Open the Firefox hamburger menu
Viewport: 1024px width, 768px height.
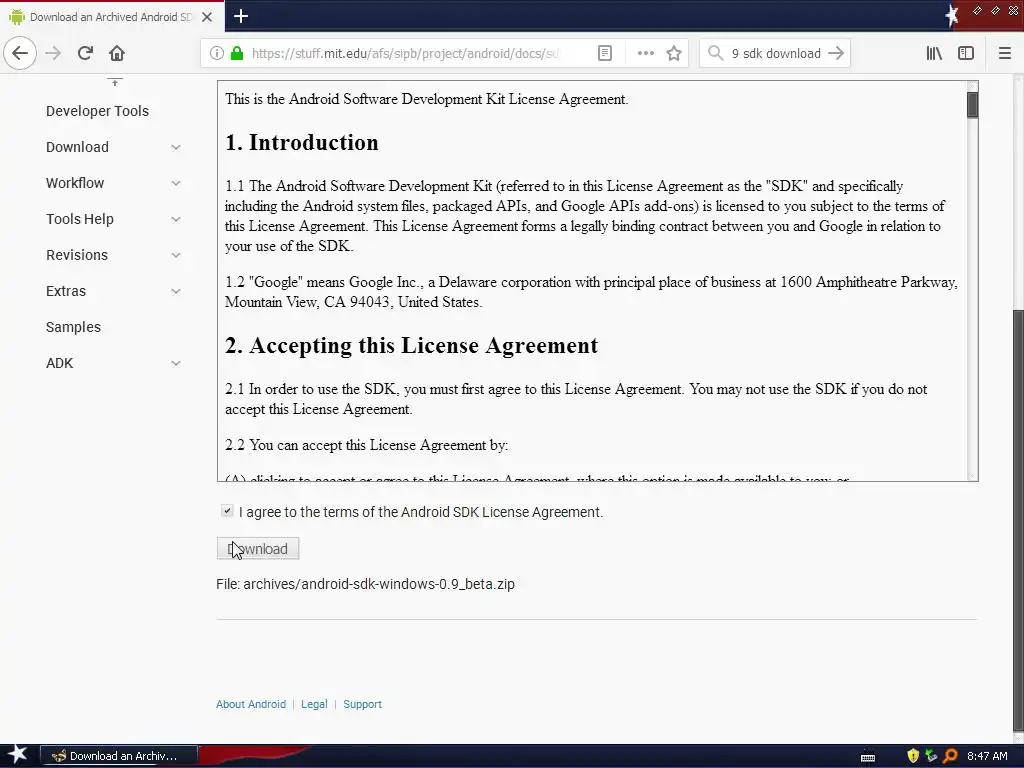pyautogui.click(x=1005, y=53)
